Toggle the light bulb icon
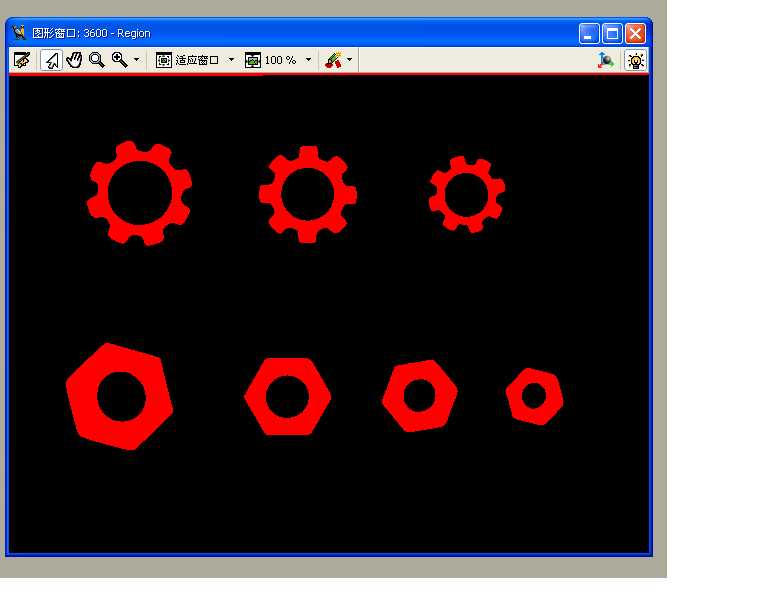Image resolution: width=768 pixels, height=614 pixels. pyautogui.click(x=636, y=61)
